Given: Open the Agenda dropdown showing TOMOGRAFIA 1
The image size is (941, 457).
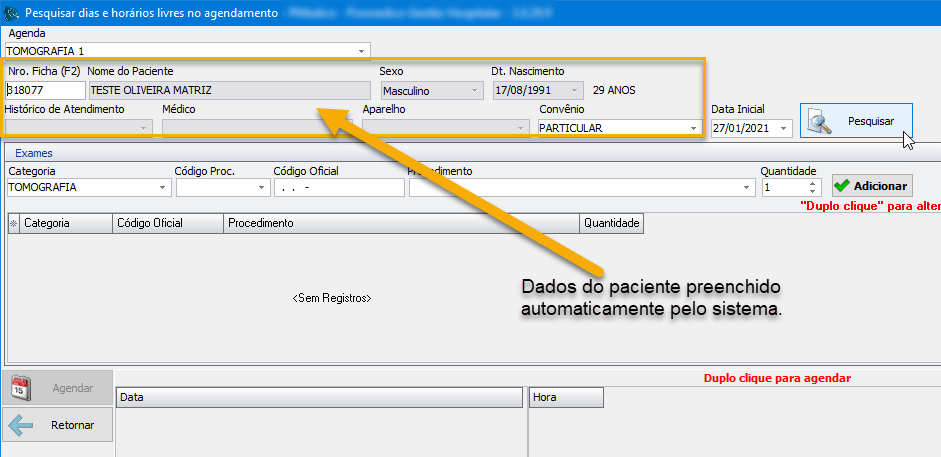Looking at the screenshot, I should [x=361, y=50].
